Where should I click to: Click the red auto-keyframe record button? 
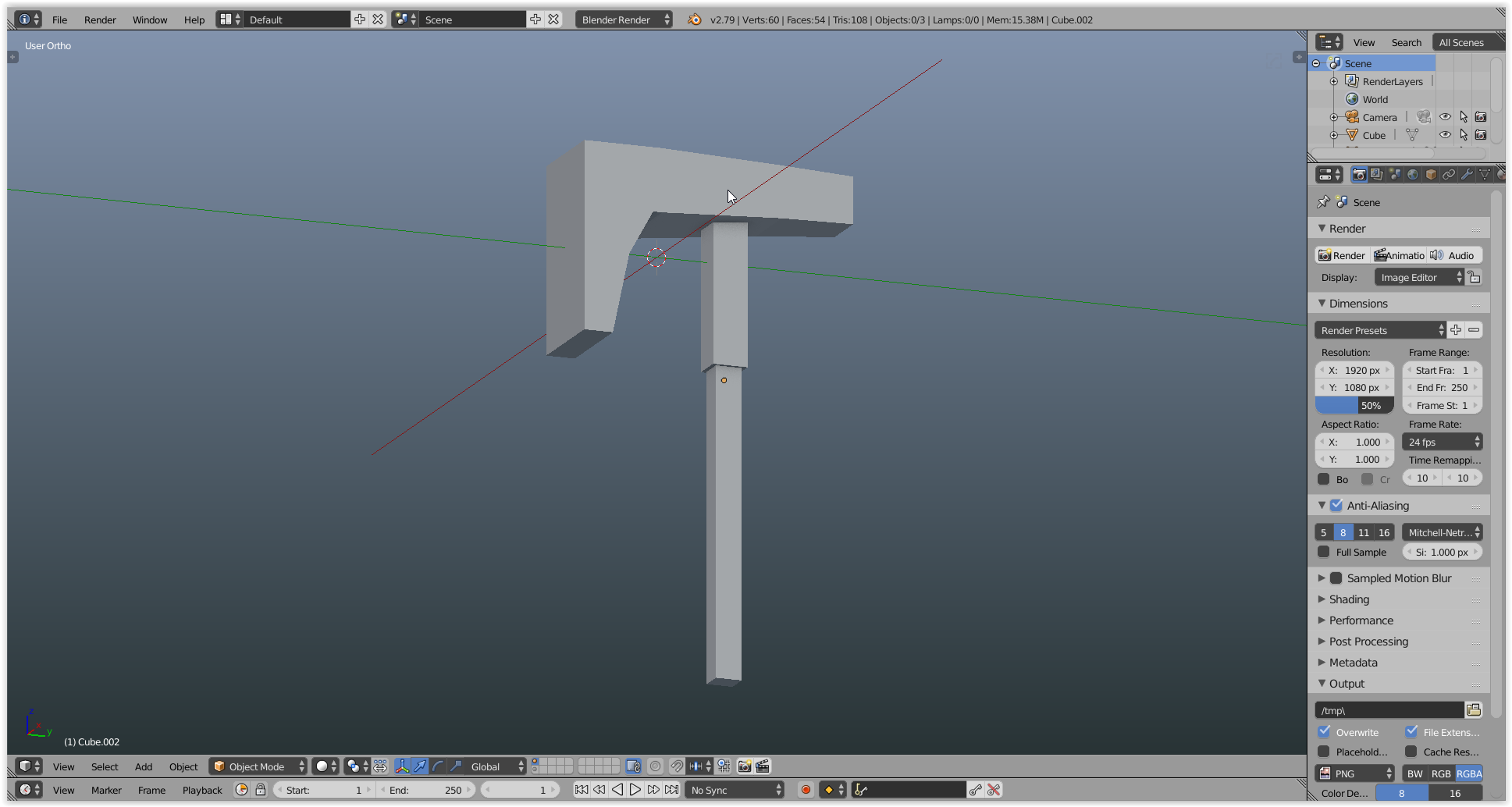(806, 790)
